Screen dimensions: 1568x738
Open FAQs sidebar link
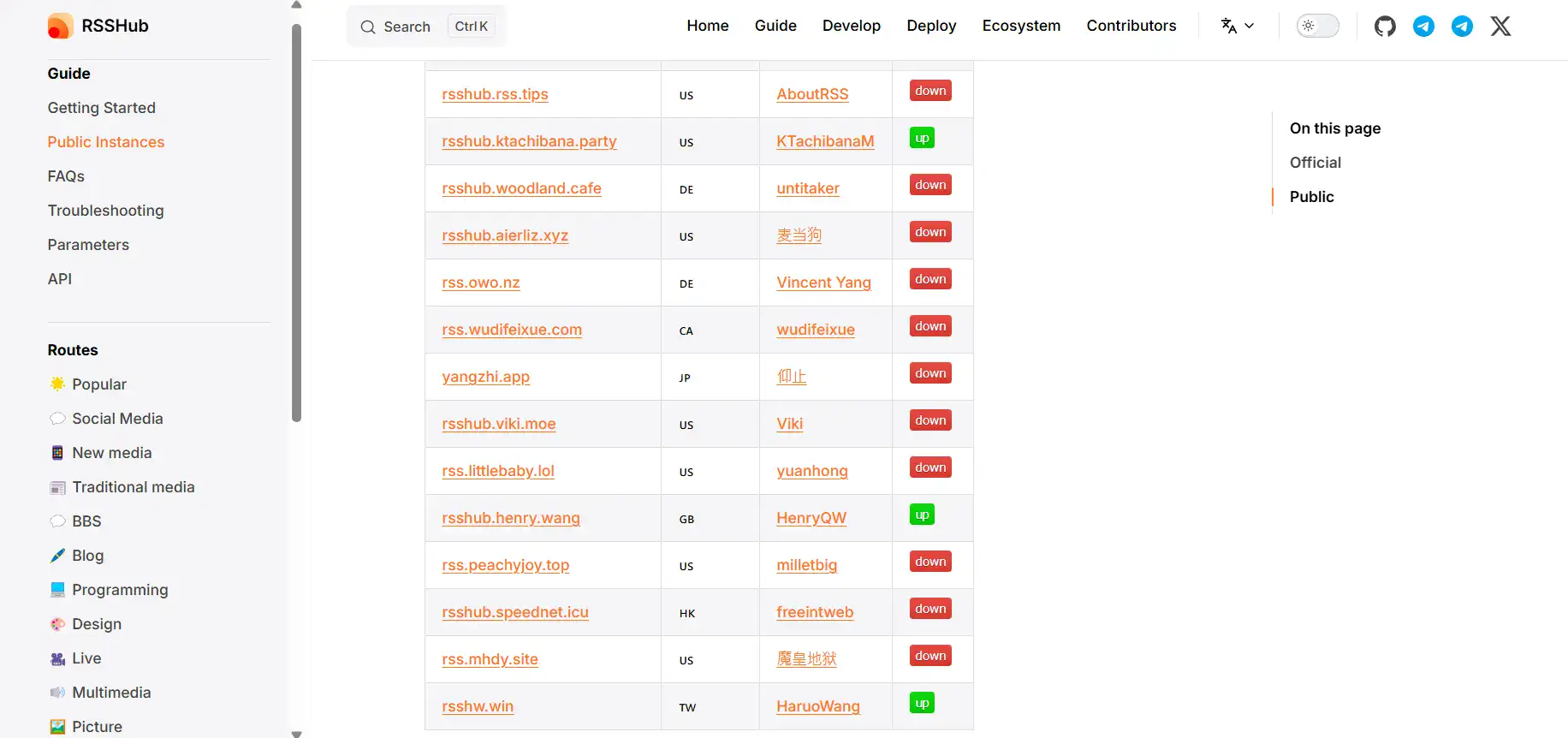click(x=66, y=176)
